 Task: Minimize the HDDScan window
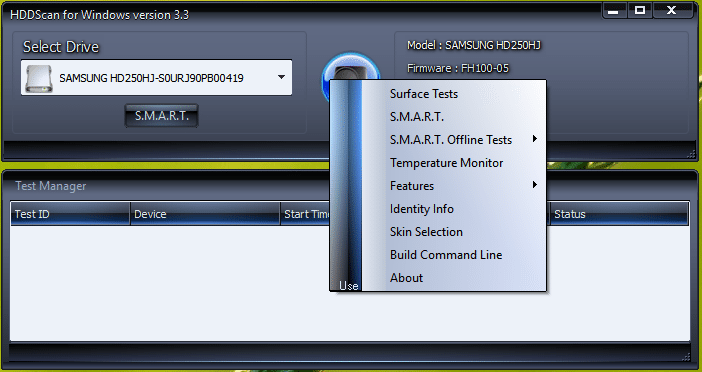pos(614,11)
